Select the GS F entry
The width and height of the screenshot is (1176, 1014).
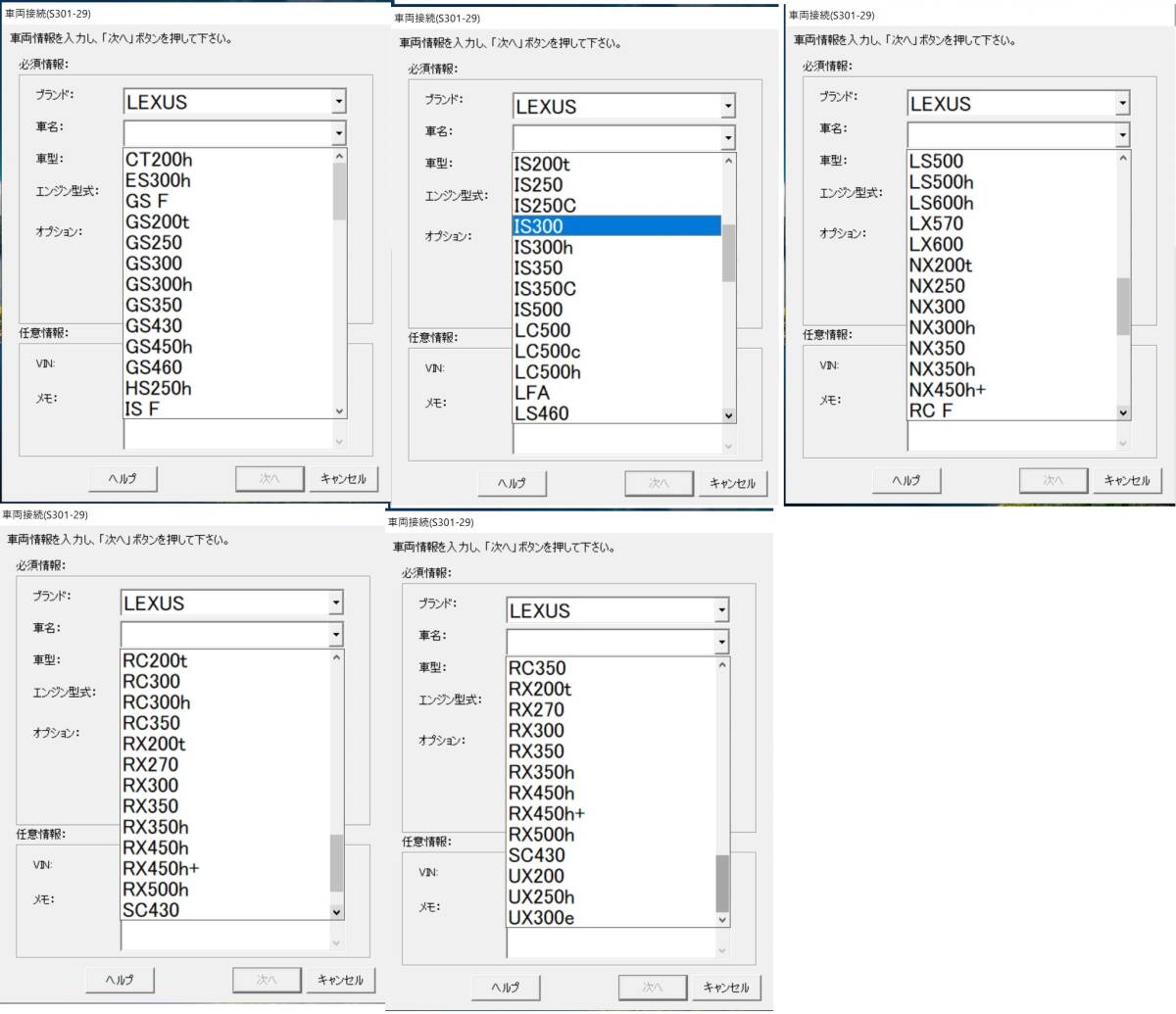click(x=146, y=201)
